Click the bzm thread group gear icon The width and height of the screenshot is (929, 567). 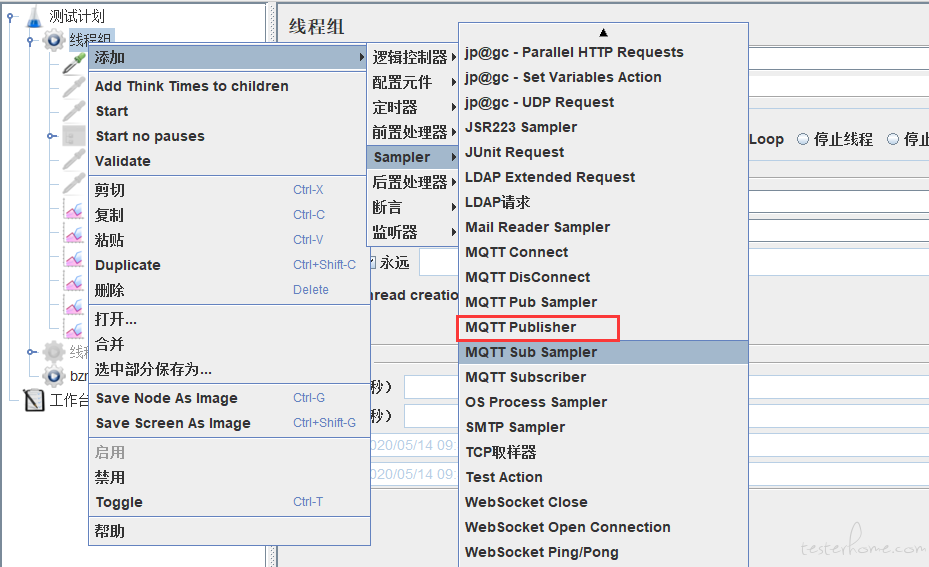pyautogui.click(x=53, y=376)
